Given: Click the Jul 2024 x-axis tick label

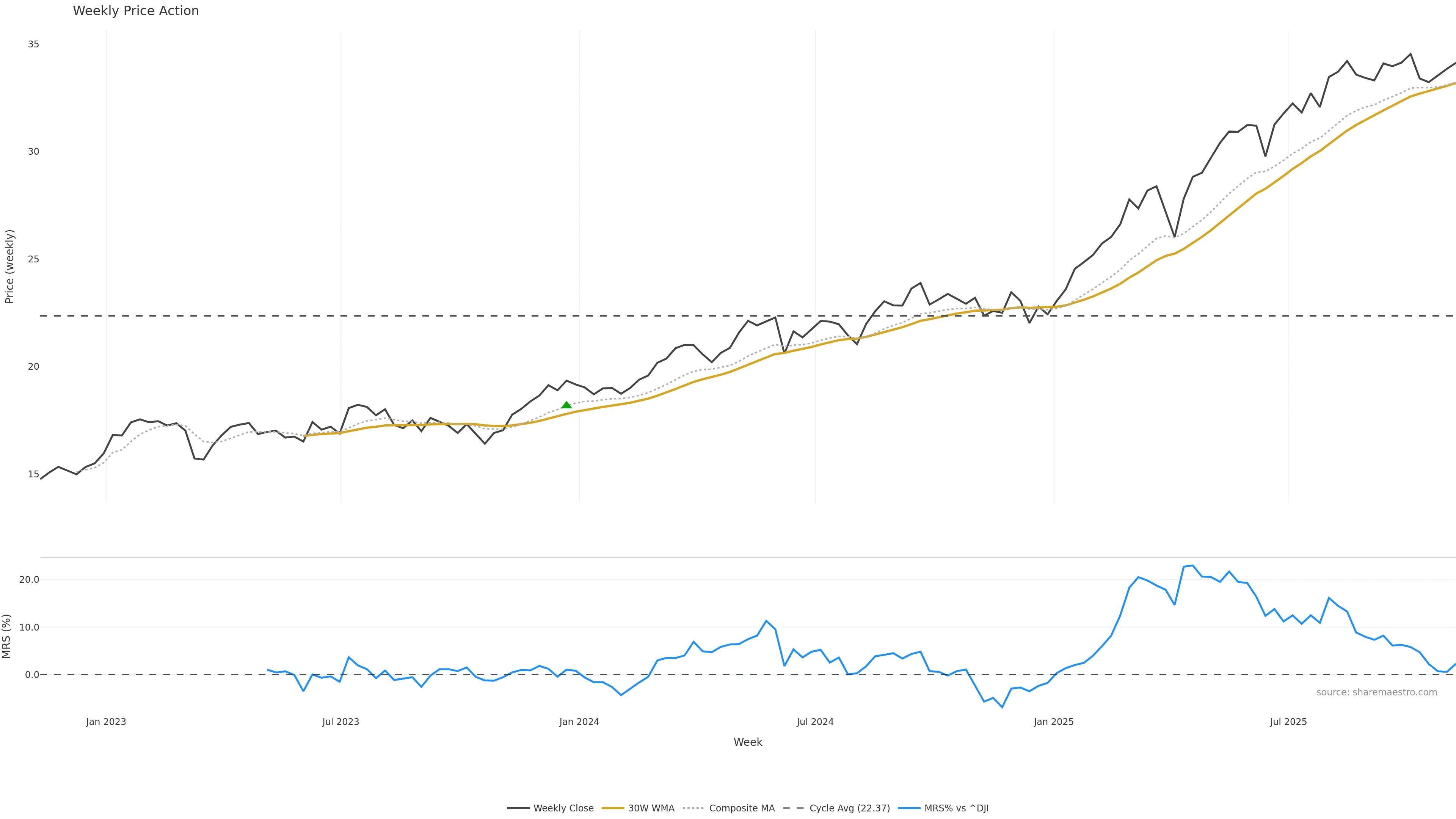Looking at the screenshot, I should pyautogui.click(x=815, y=722).
